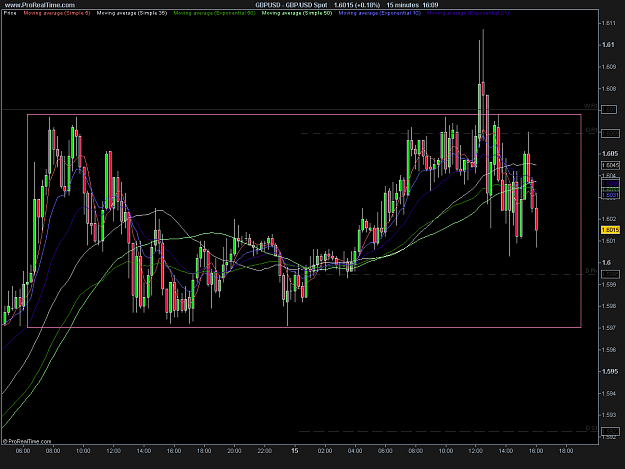
Task: Click the 02:00 time axis label
Action: pyautogui.click(x=325, y=451)
